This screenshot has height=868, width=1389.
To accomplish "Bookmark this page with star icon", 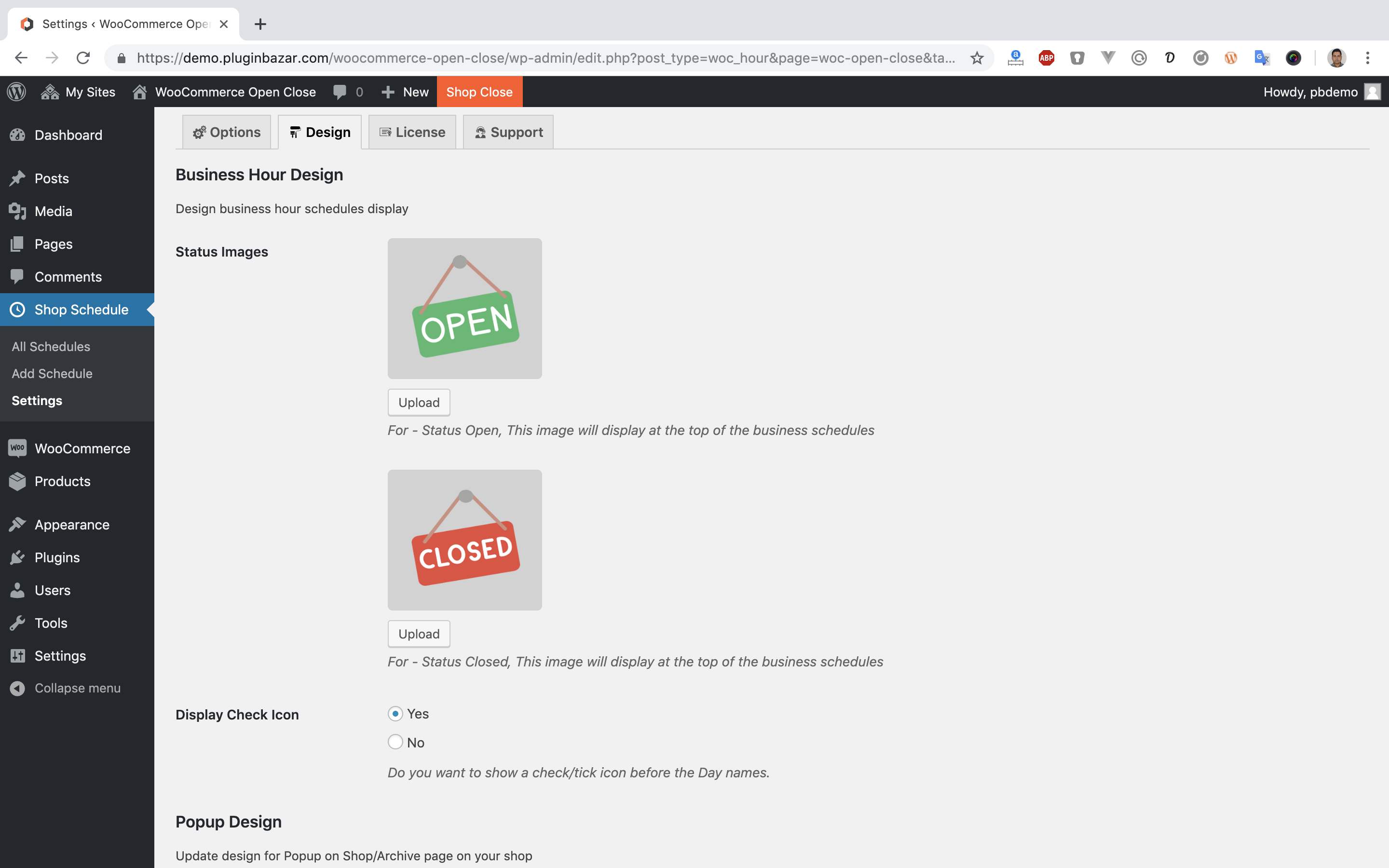I will click(977, 58).
